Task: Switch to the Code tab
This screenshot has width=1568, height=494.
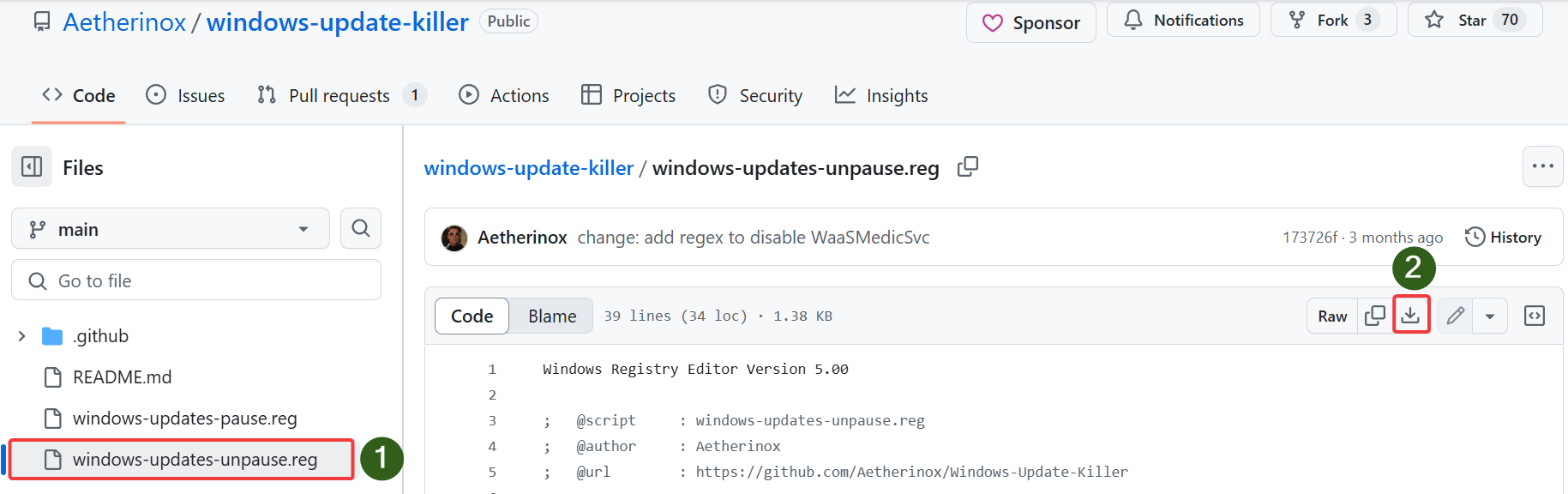Action: 79,95
